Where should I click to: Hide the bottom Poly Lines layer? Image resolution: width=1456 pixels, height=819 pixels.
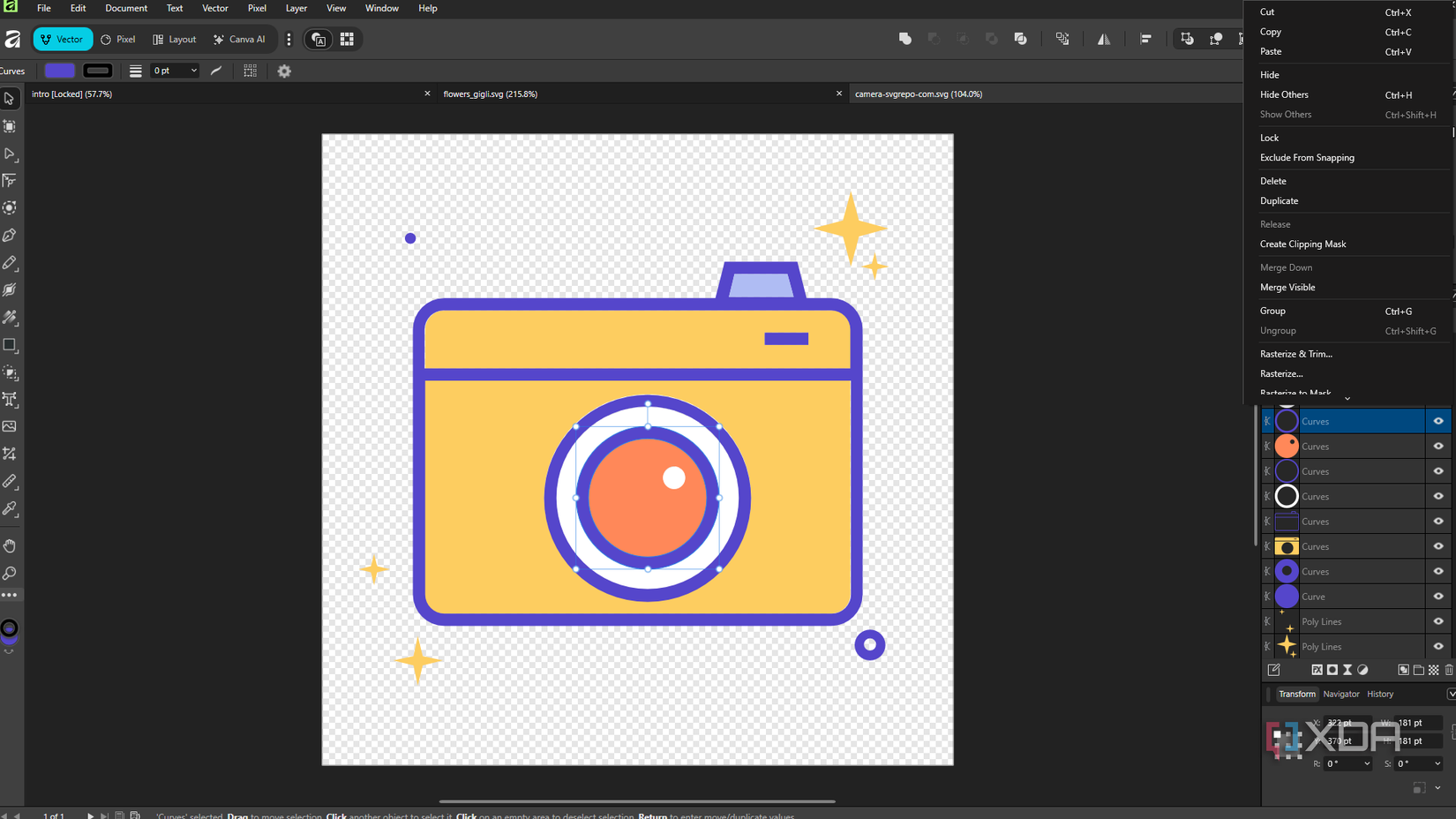(1438, 646)
